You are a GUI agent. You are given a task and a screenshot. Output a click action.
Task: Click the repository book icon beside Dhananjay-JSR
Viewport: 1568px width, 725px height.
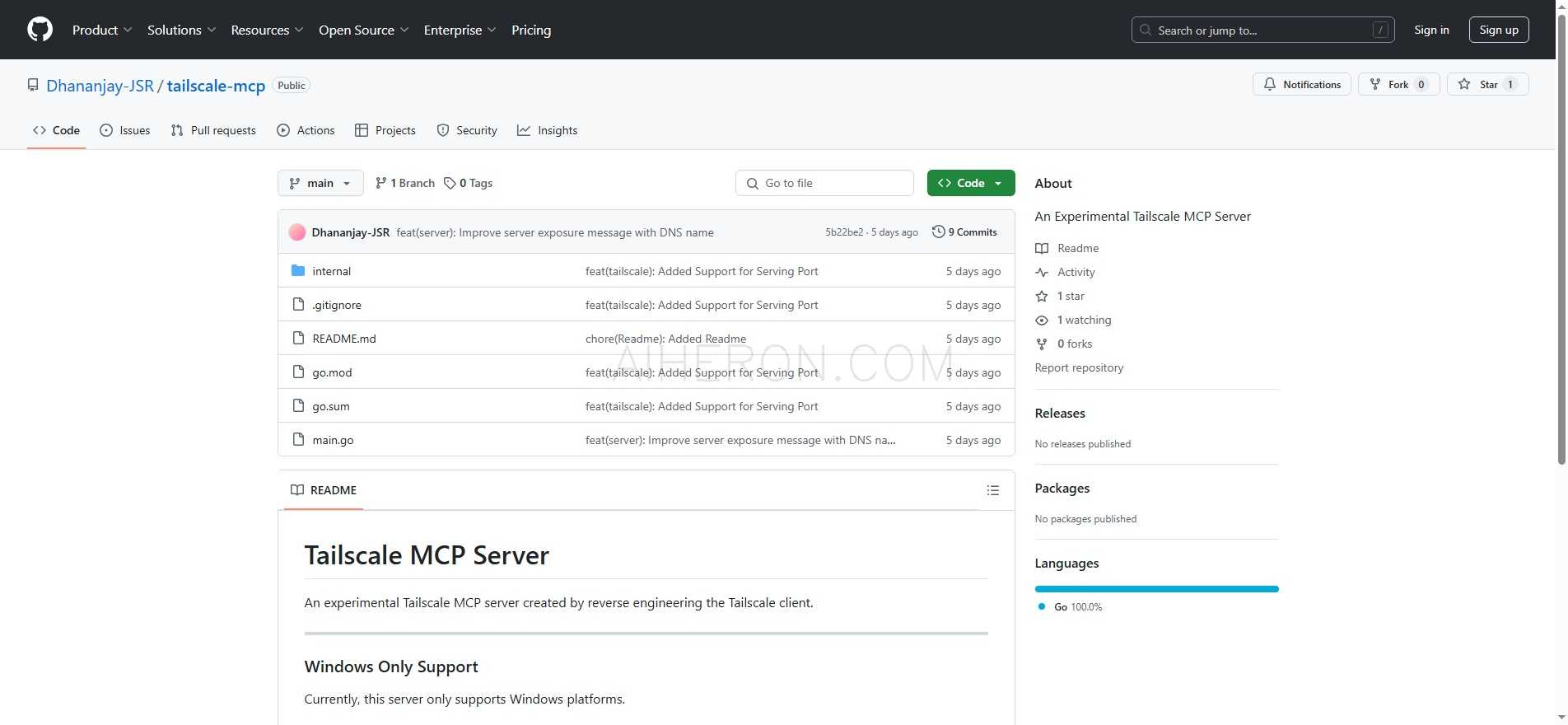pos(33,85)
